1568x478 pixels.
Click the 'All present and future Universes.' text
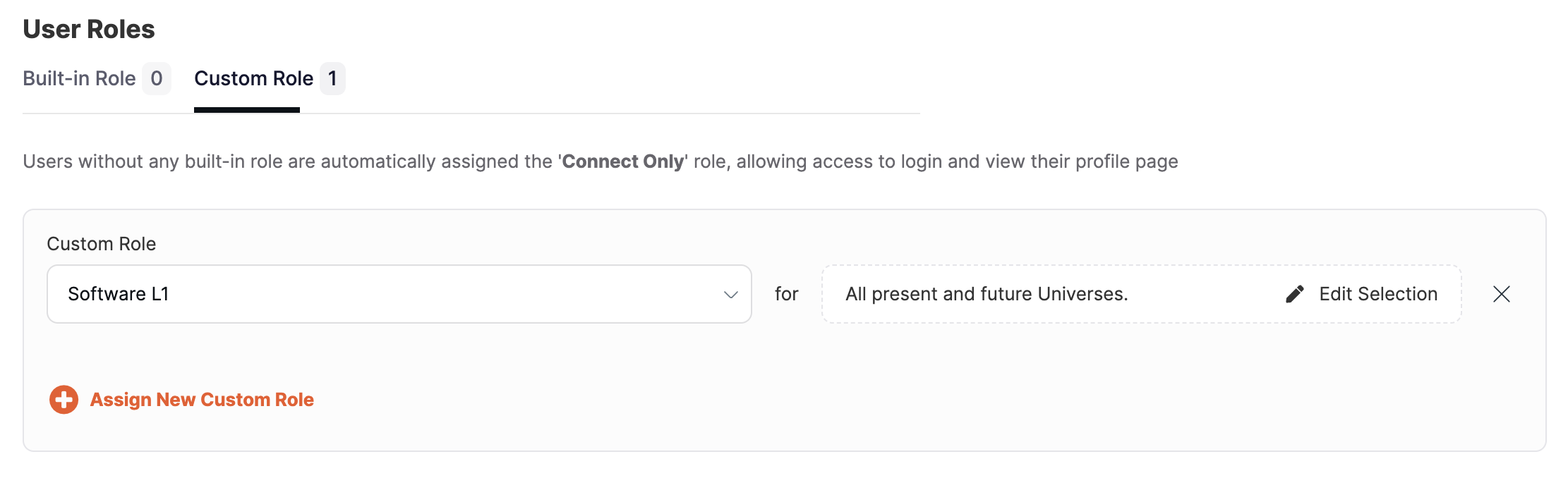pyautogui.click(x=987, y=294)
